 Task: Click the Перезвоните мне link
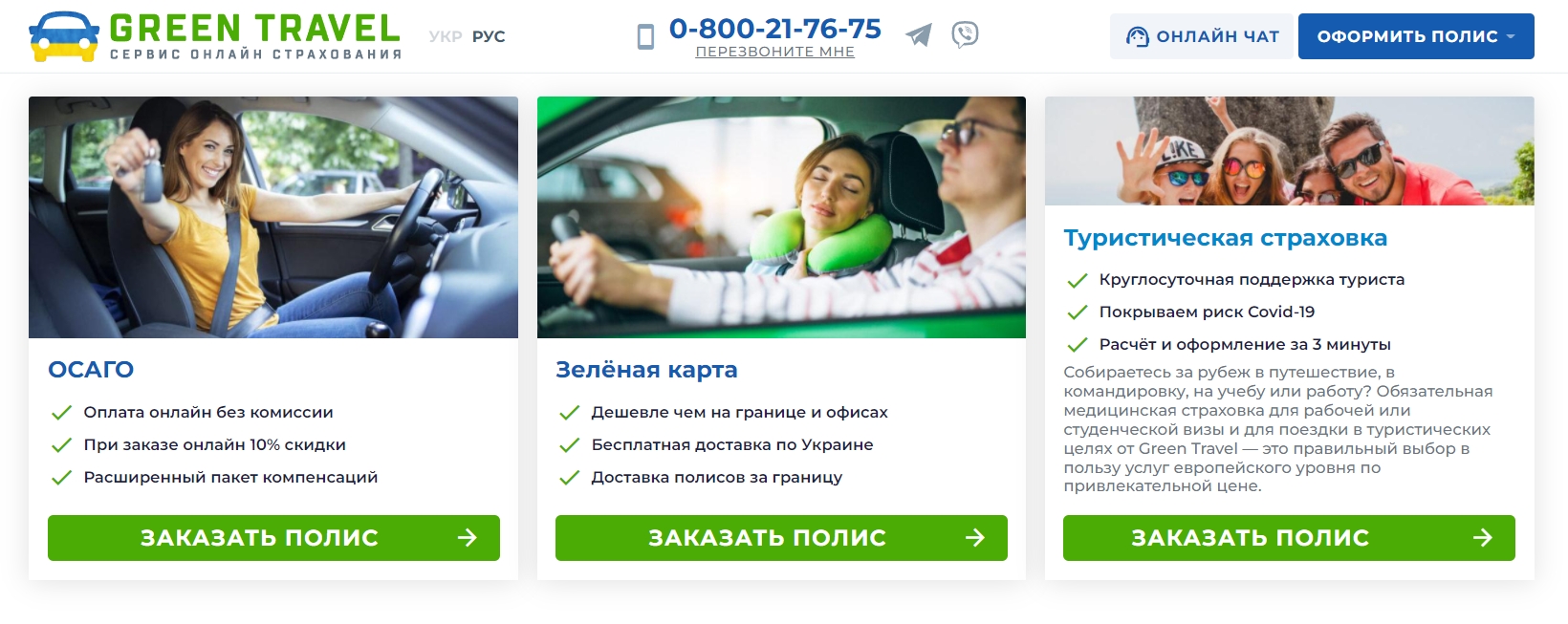(x=775, y=52)
